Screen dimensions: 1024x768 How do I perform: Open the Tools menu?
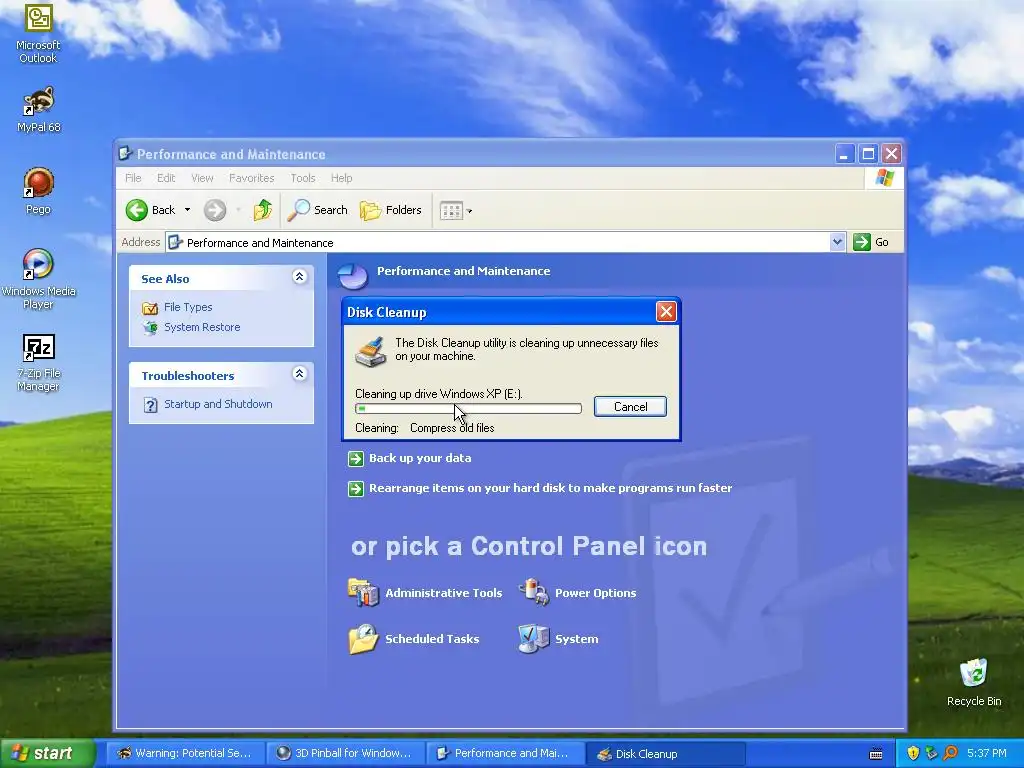pyautogui.click(x=303, y=178)
